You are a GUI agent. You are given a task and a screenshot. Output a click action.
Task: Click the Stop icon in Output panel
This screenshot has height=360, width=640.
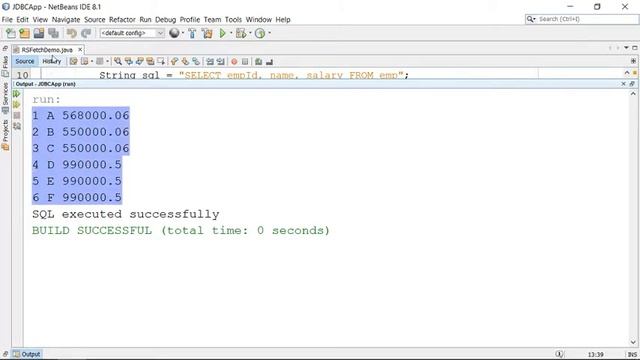click(x=17, y=116)
